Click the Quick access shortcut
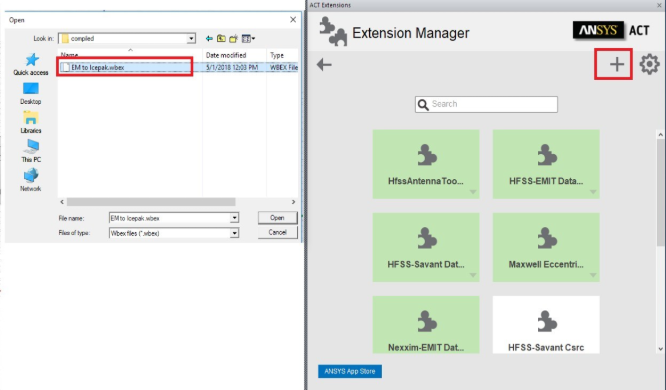Image resolution: width=666 pixels, height=390 pixels. 31,64
